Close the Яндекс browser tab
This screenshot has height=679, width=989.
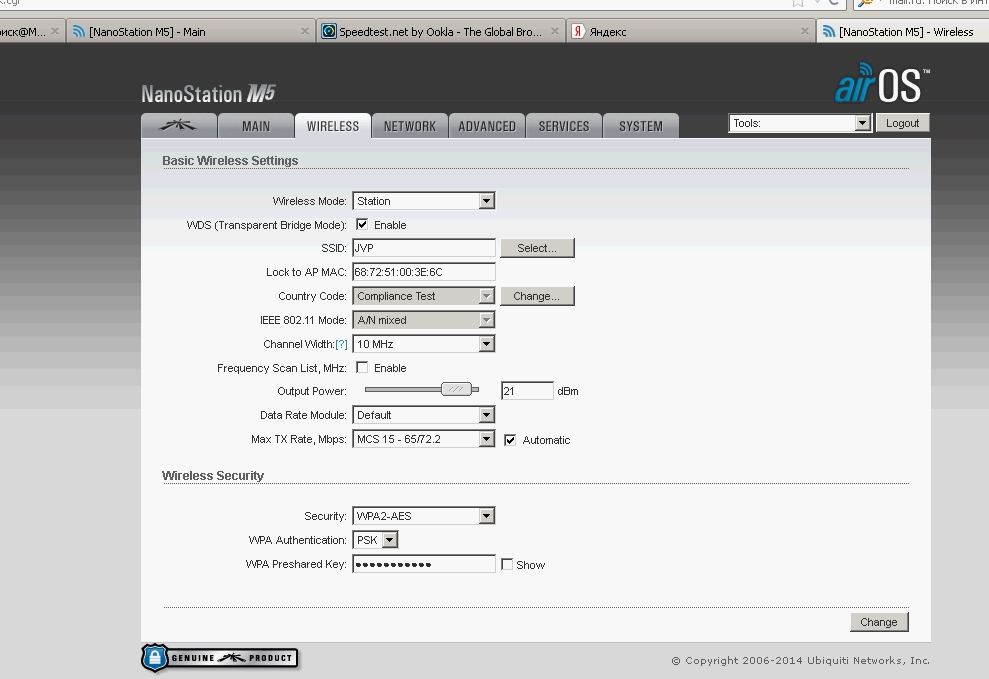coord(804,31)
